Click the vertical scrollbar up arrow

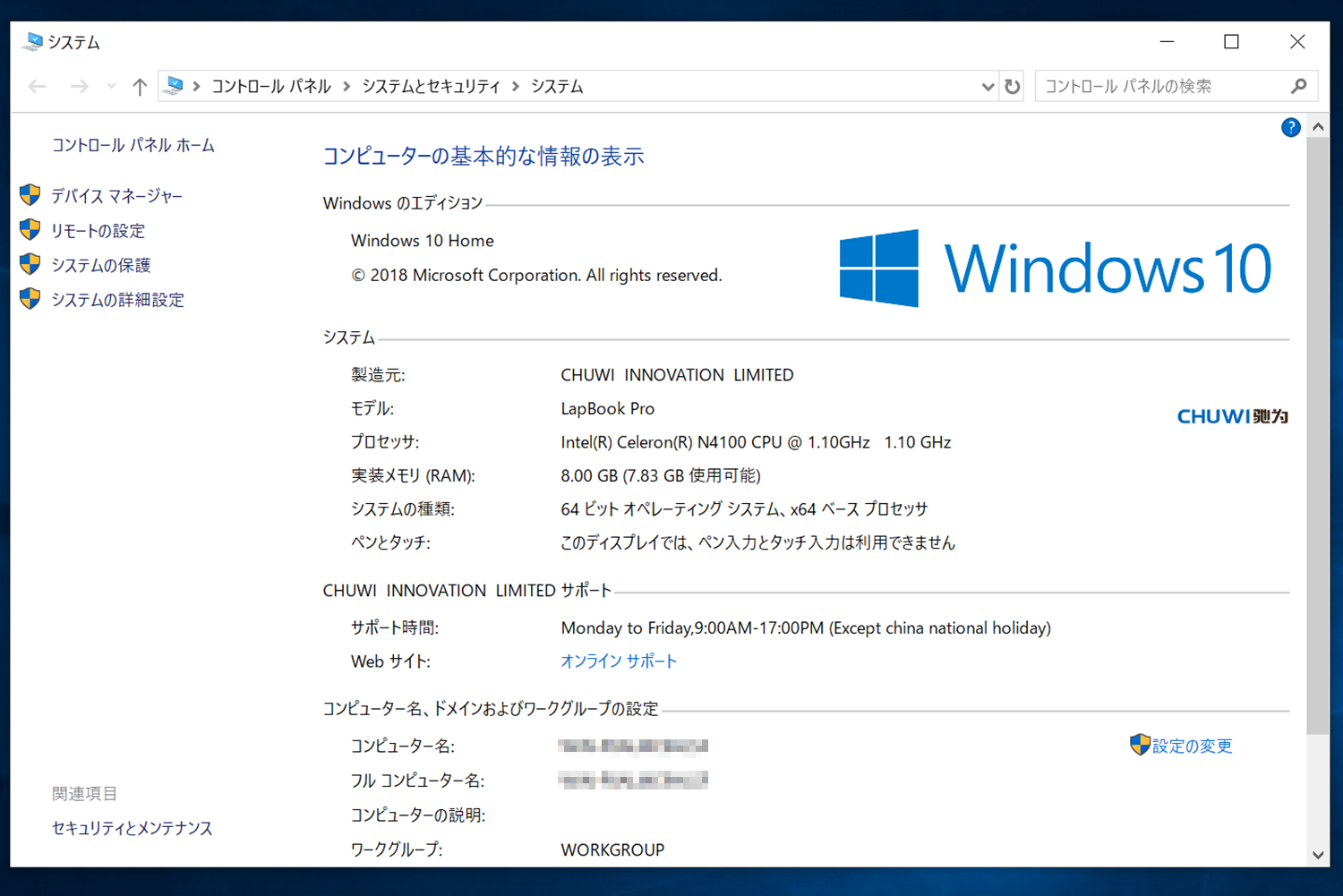1318,127
